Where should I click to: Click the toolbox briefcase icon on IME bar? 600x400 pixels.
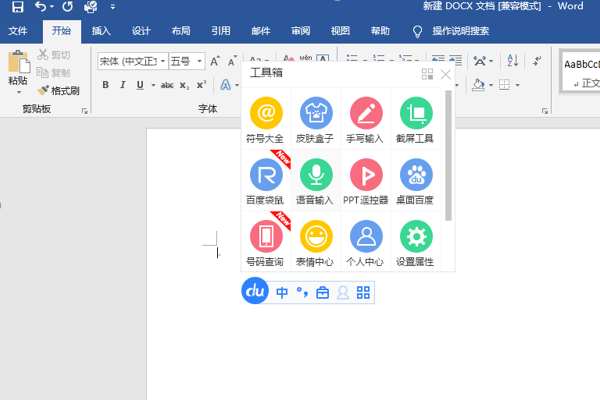pos(323,293)
